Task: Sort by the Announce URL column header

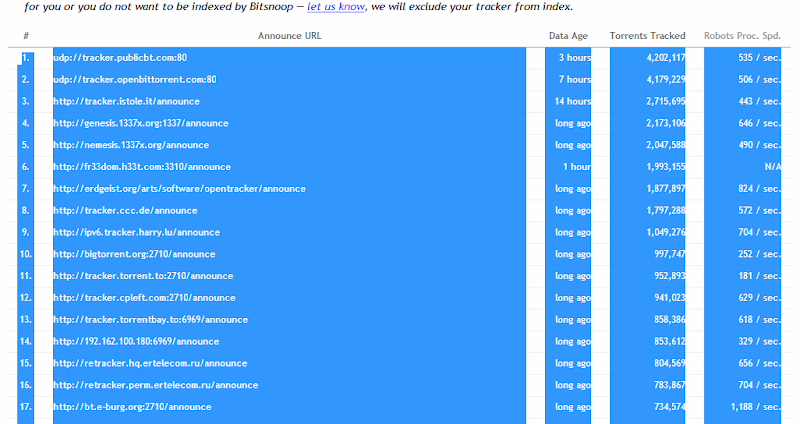Action: pyautogui.click(x=289, y=36)
